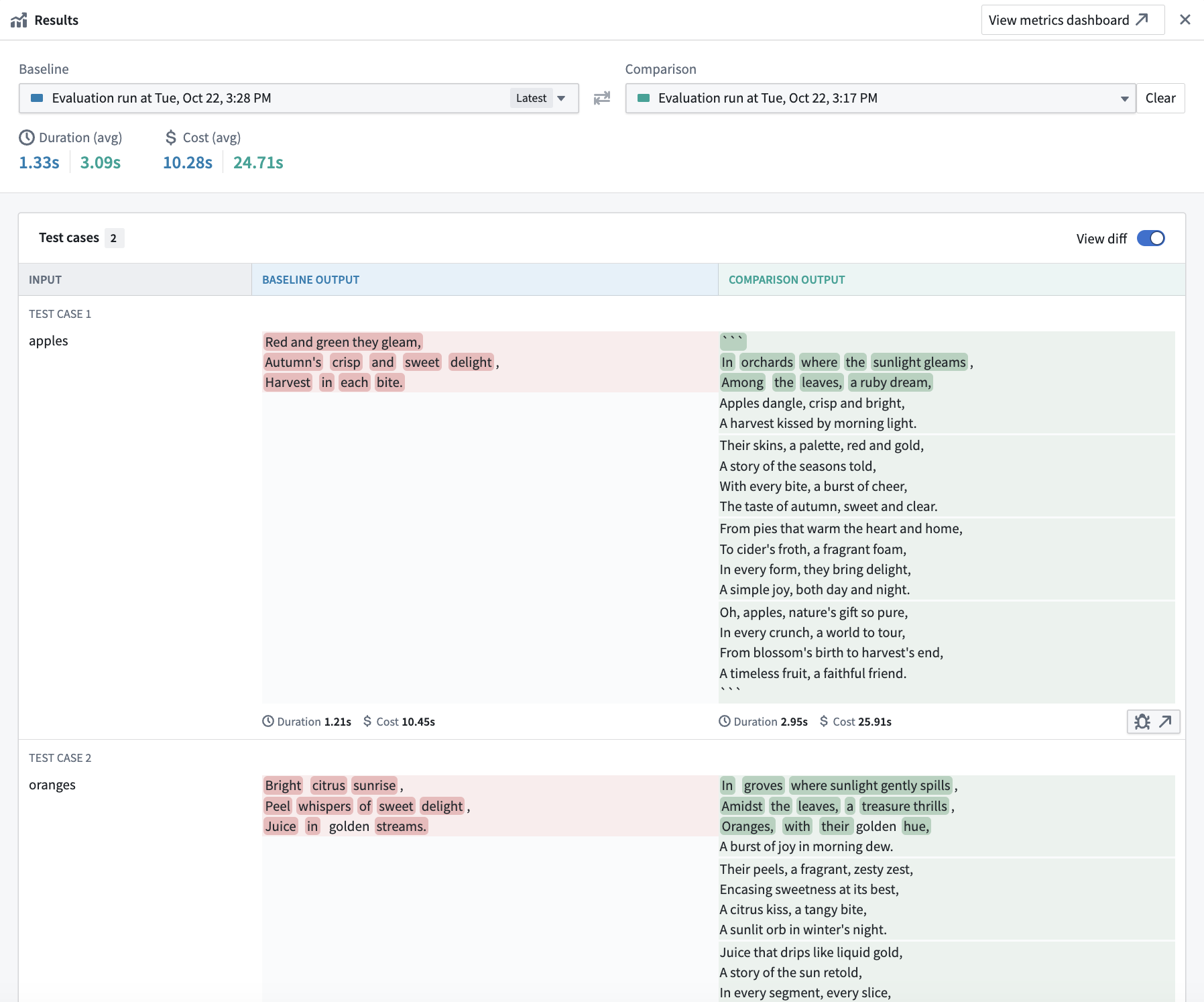The height and width of the screenshot is (1002, 1204).
Task: Select the apples input text
Action: pyautogui.click(x=48, y=341)
